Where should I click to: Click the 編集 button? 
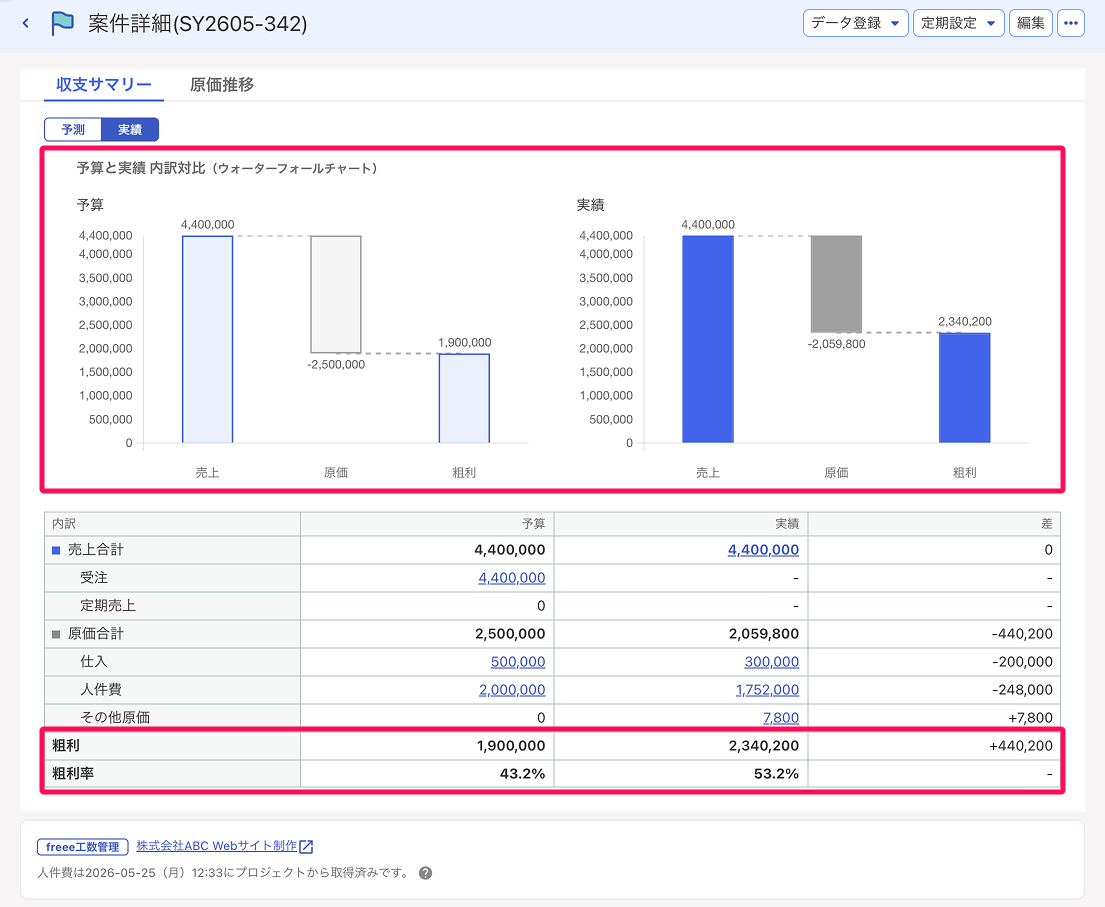[1030, 23]
